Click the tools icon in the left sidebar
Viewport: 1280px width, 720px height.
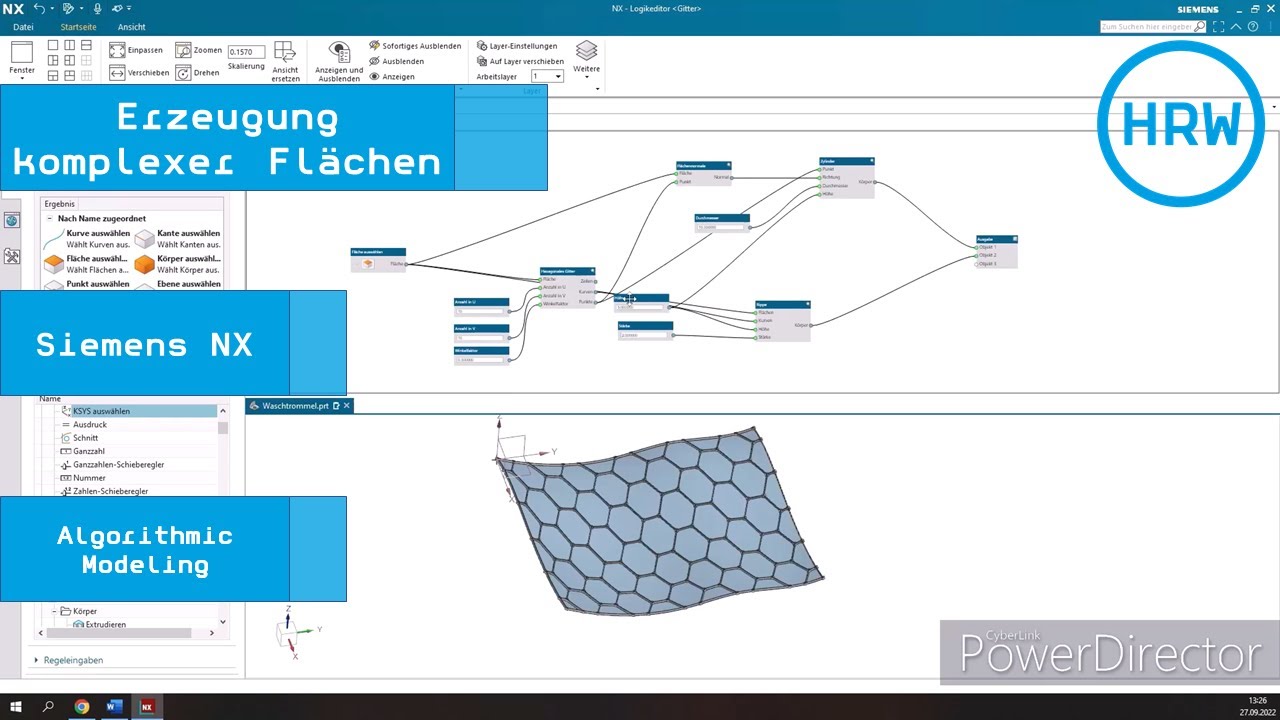[x=12, y=257]
